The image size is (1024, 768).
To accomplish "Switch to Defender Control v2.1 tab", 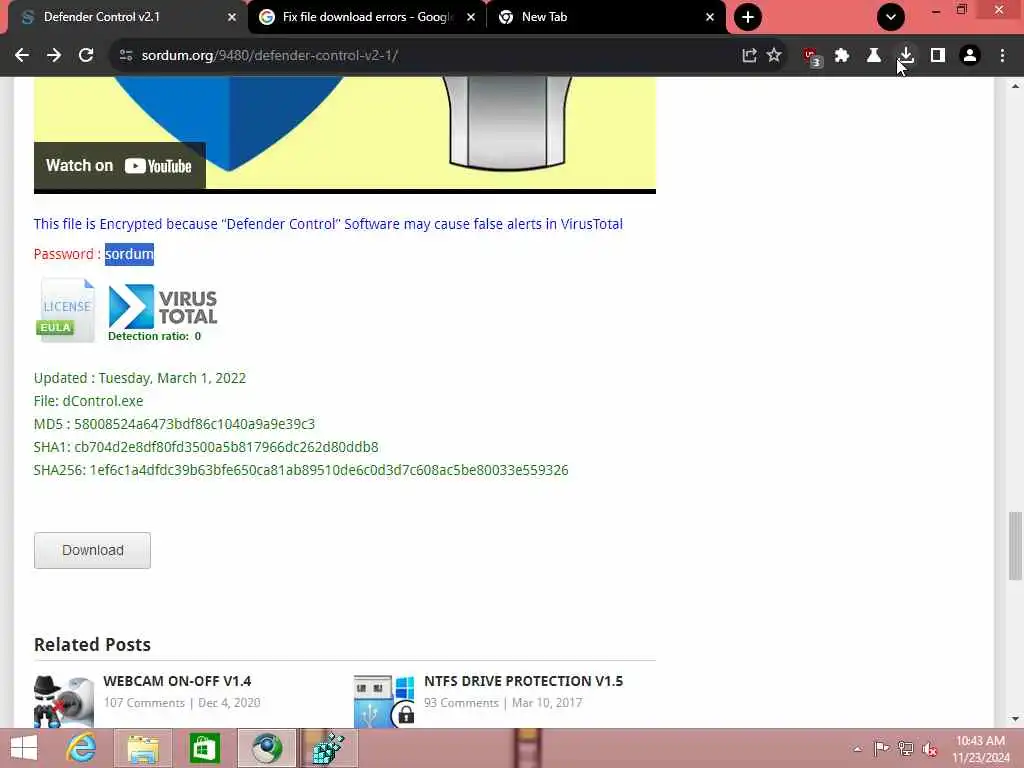I will click(124, 17).
